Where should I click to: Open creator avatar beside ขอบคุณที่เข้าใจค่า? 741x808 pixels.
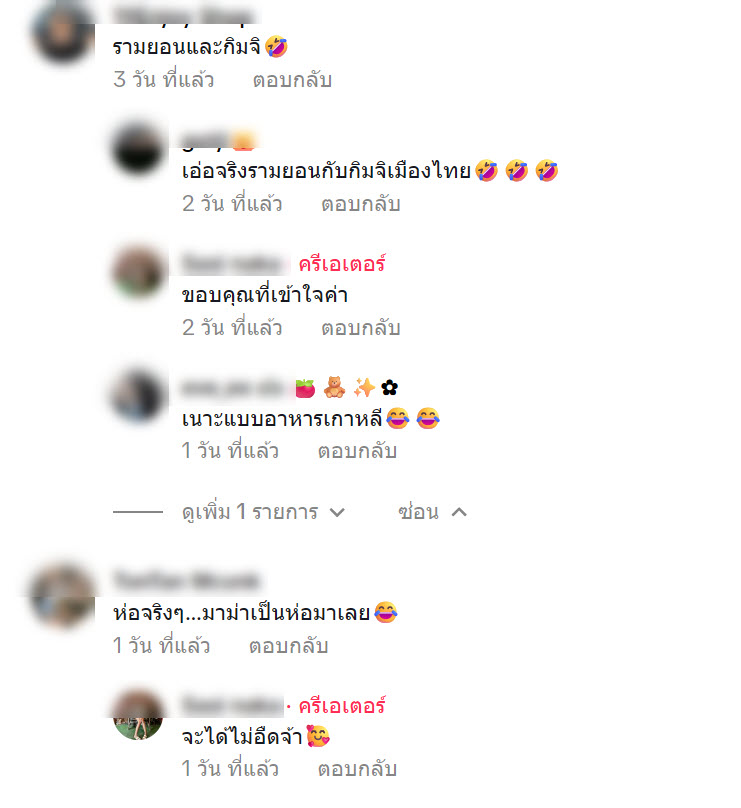tap(138, 273)
